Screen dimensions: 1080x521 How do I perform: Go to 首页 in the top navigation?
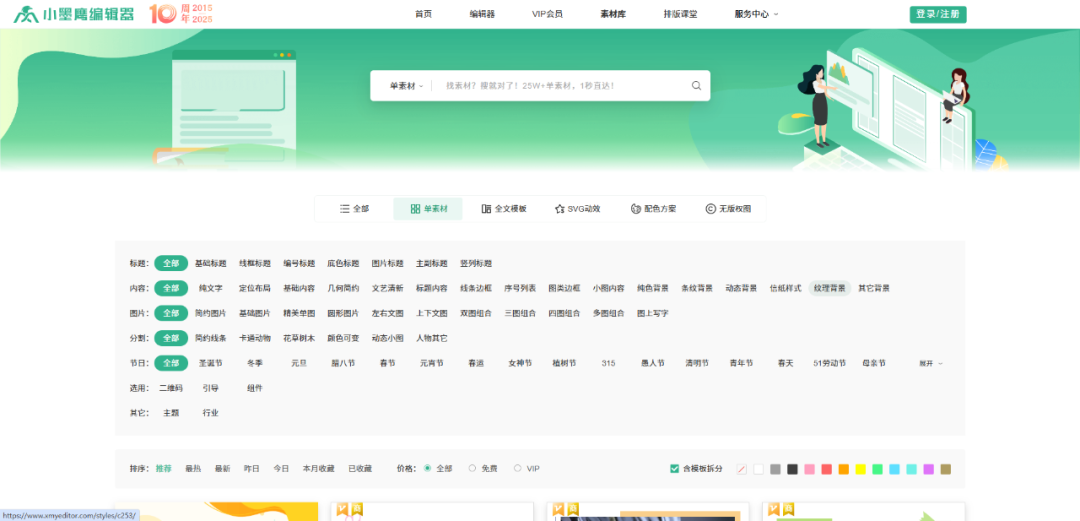click(424, 14)
